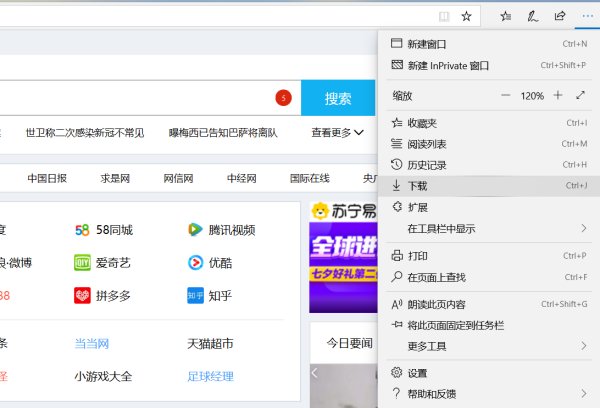
Task: Click the 腾讯视频 site icon
Action: point(195,229)
